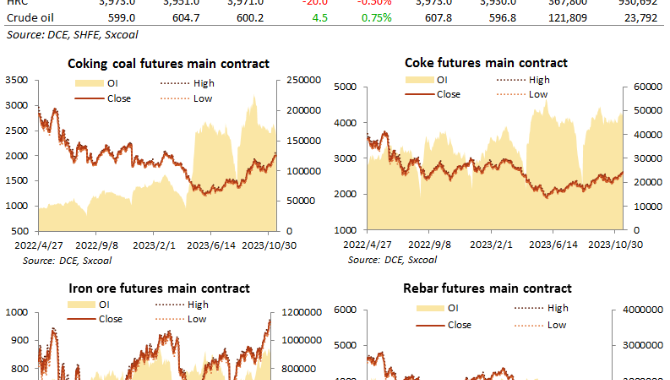
Task: Click the 2023/6/14 date label on coking coal axis
Action: tap(211, 246)
